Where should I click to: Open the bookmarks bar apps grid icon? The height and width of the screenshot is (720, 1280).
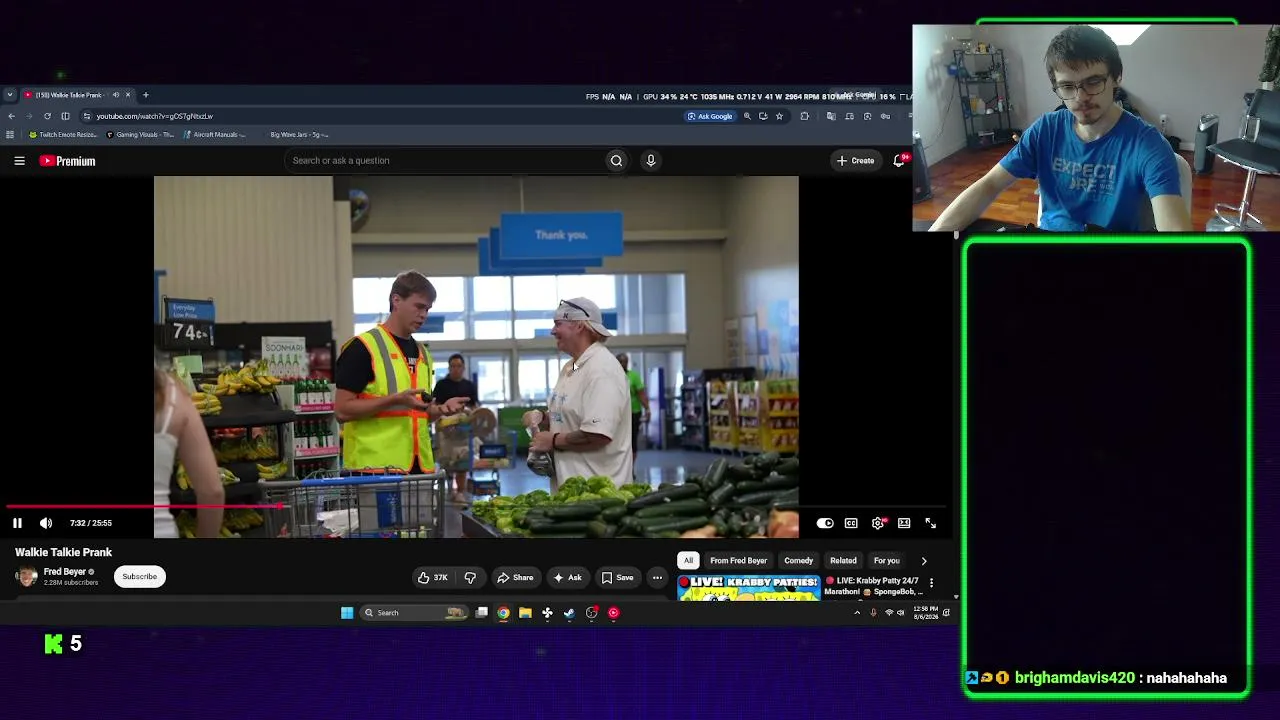pos(10,135)
